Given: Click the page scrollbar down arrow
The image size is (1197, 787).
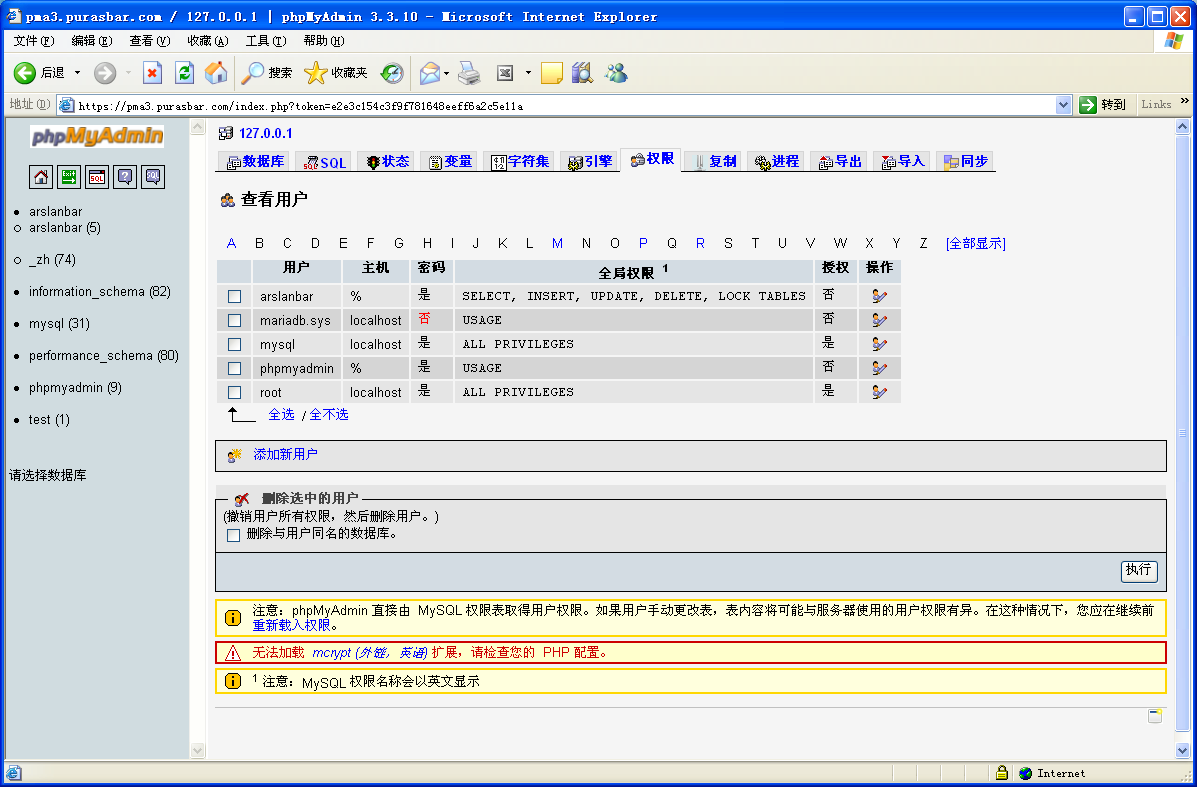Looking at the screenshot, I should (x=1182, y=750).
